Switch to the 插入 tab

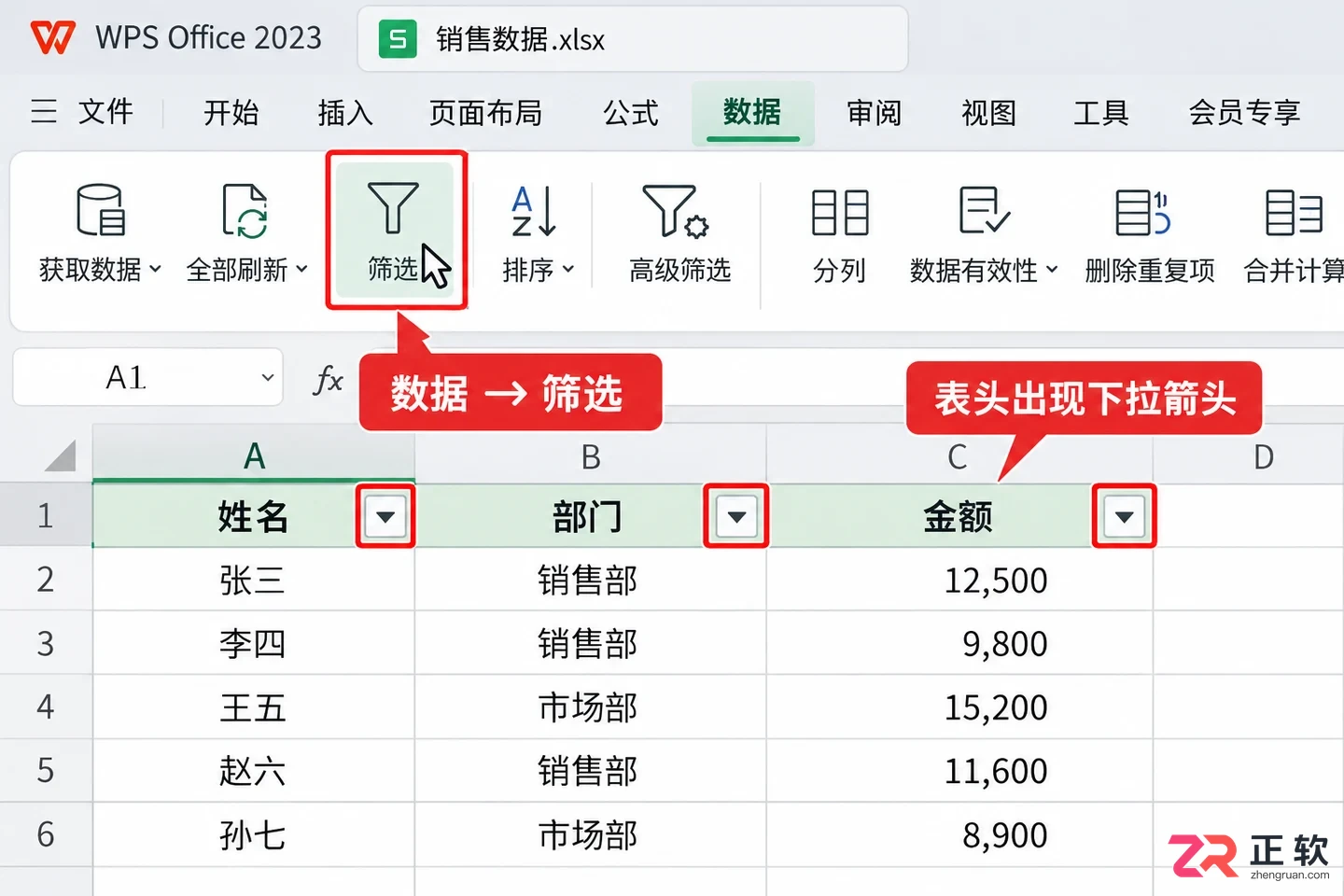[345, 113]
